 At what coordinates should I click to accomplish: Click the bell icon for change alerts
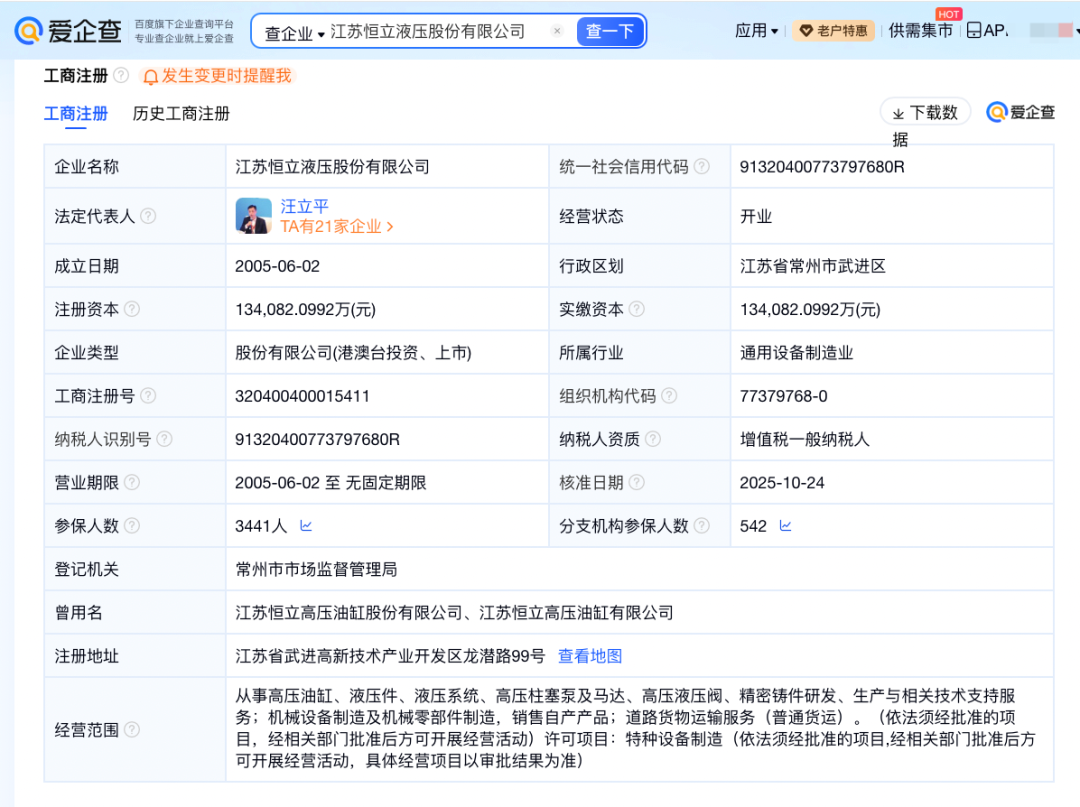coord(151,76)
